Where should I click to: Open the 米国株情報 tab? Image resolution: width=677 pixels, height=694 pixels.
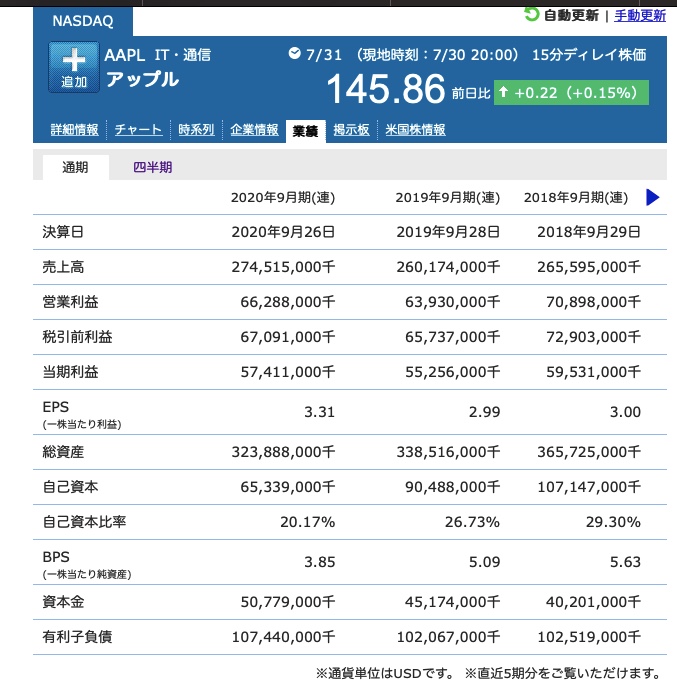click(x=415, y=130)
